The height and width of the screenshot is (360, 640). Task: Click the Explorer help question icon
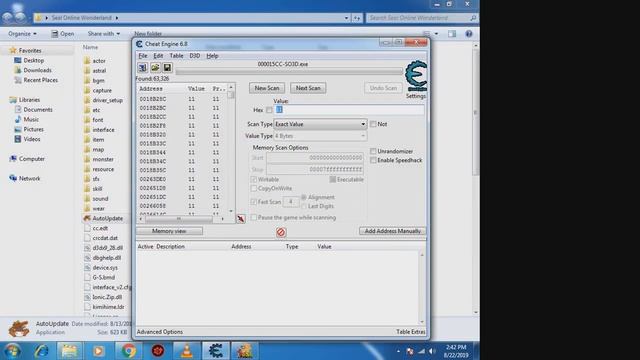click(x=469, y=34)
